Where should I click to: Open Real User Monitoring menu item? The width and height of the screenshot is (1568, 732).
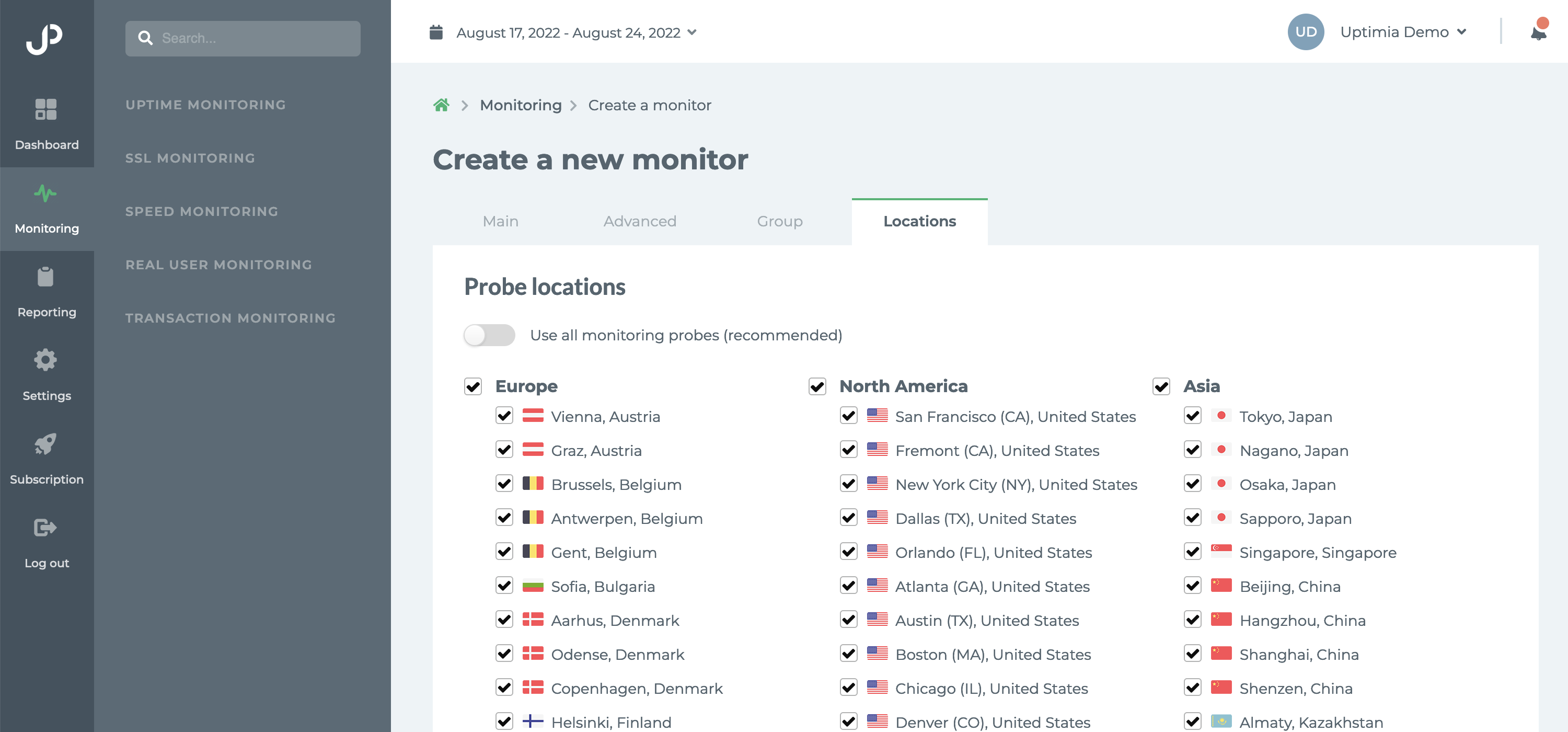tap(218, 265)
